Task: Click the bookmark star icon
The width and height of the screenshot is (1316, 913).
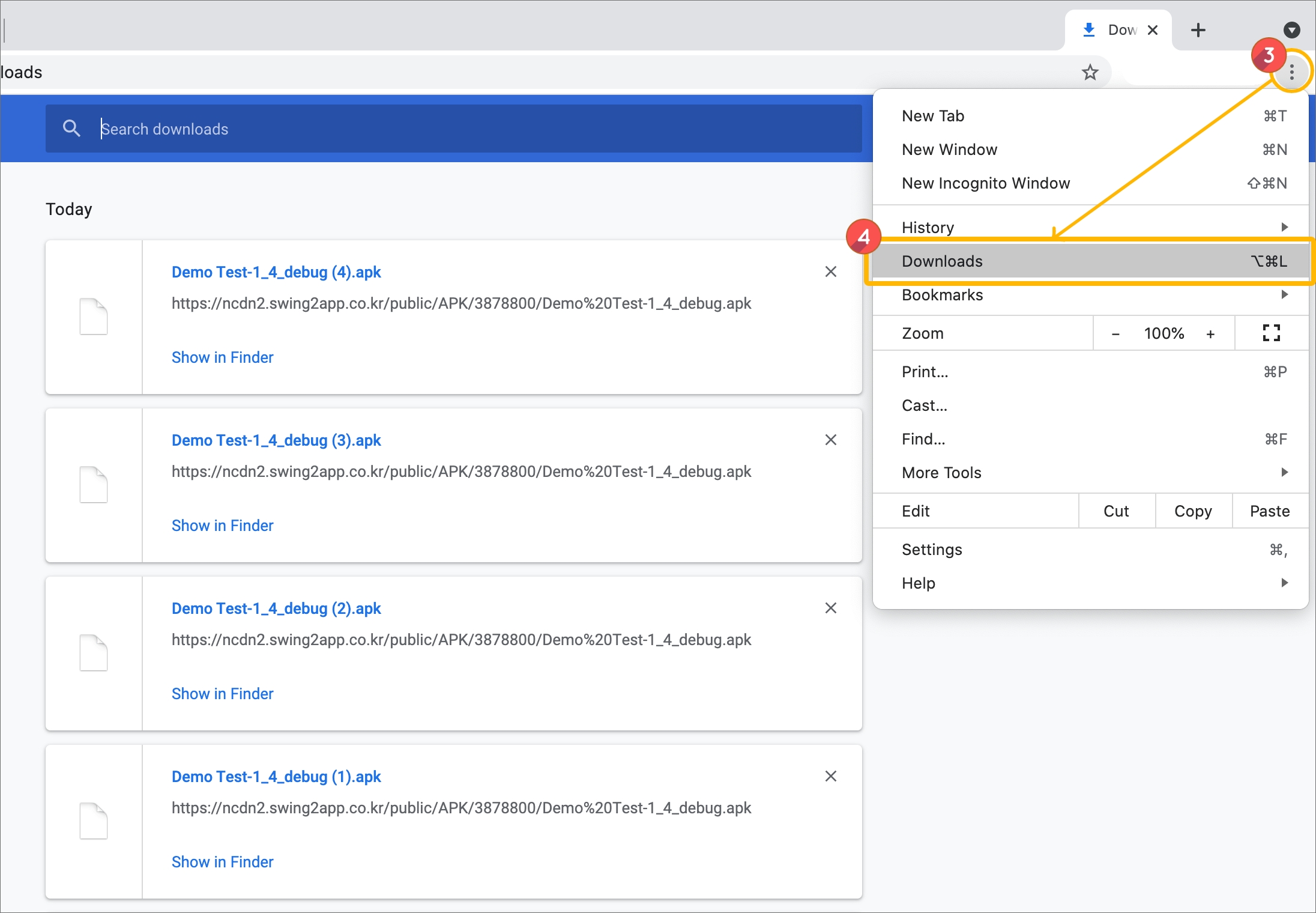Action: pos(1090,73)
